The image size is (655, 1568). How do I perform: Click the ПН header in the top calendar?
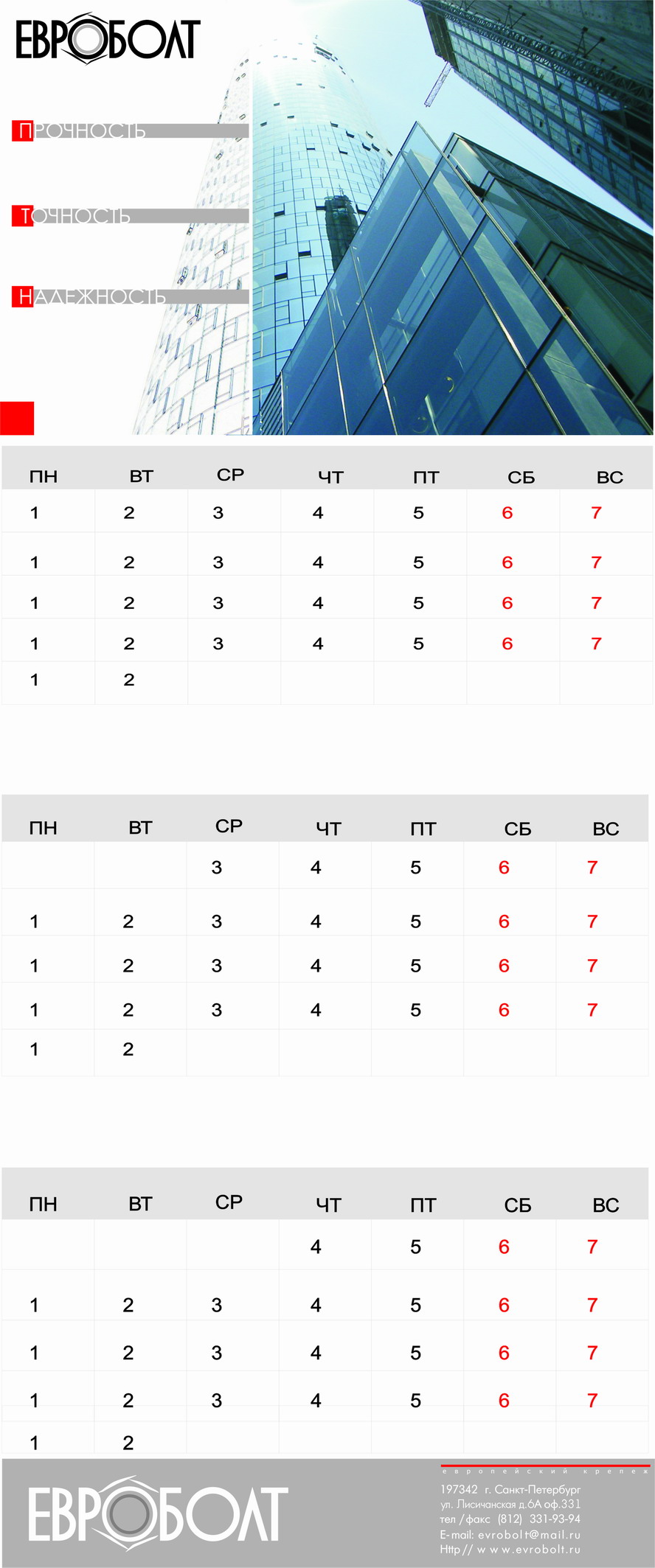[x=43, y=477]
